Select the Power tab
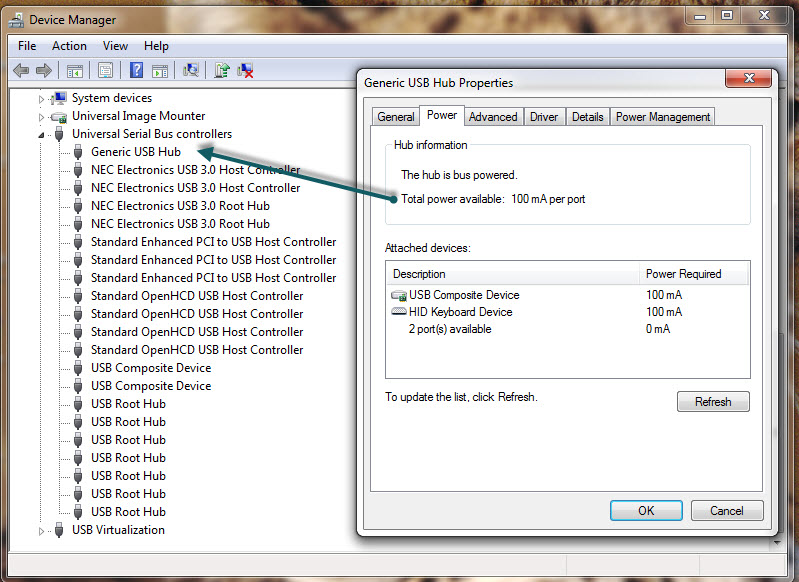Image resolution: width=799 pixels, height=582 pixels. point(442,115)
